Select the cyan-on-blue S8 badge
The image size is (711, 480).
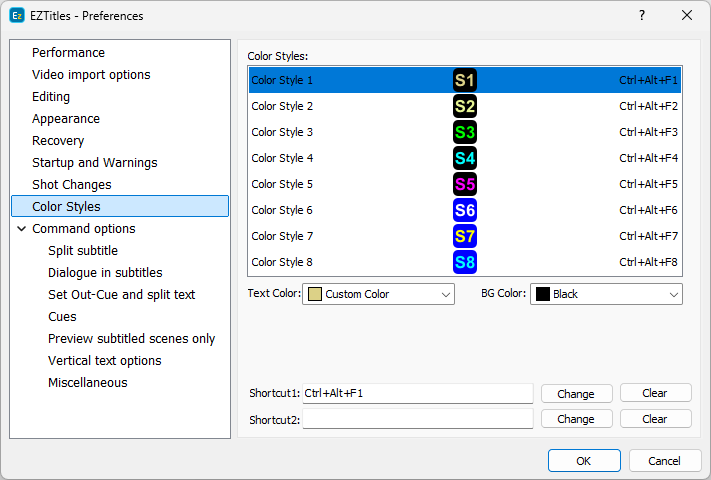pyautogui.click(x=465, y=262)
